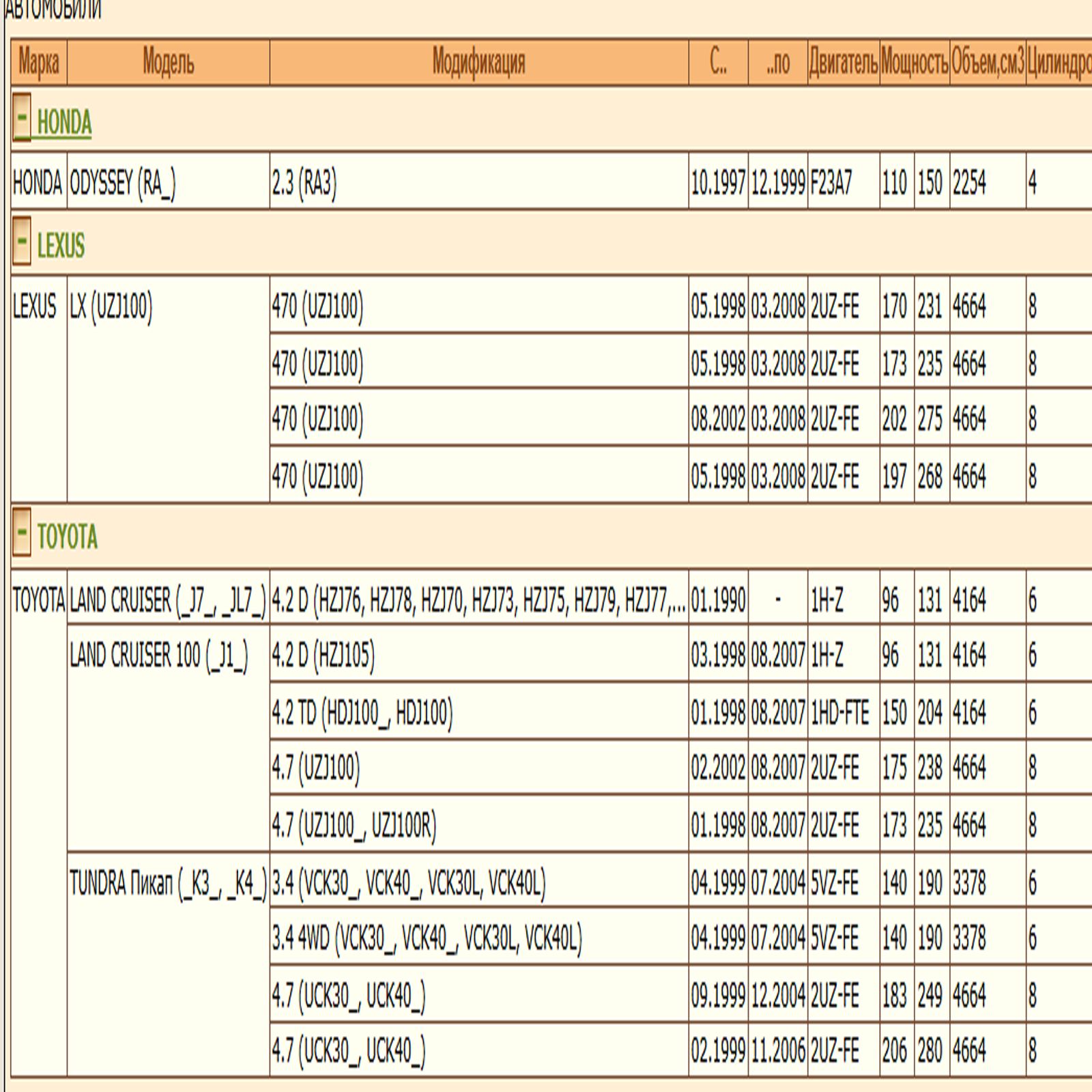Open the LEXUS brand link
This screenshot has width=1092, height=1092.
pyautogui.click(x=61, y=246)
